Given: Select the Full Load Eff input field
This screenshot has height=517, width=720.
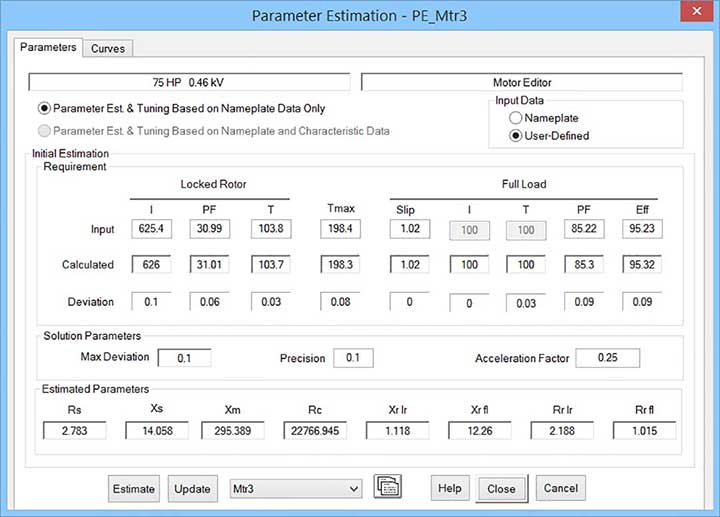Looking at the screenshot, I should (x=643, y=229).
